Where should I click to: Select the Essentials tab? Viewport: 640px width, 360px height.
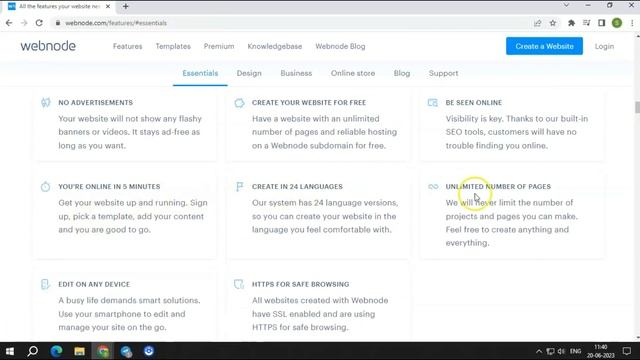[200, 73]
